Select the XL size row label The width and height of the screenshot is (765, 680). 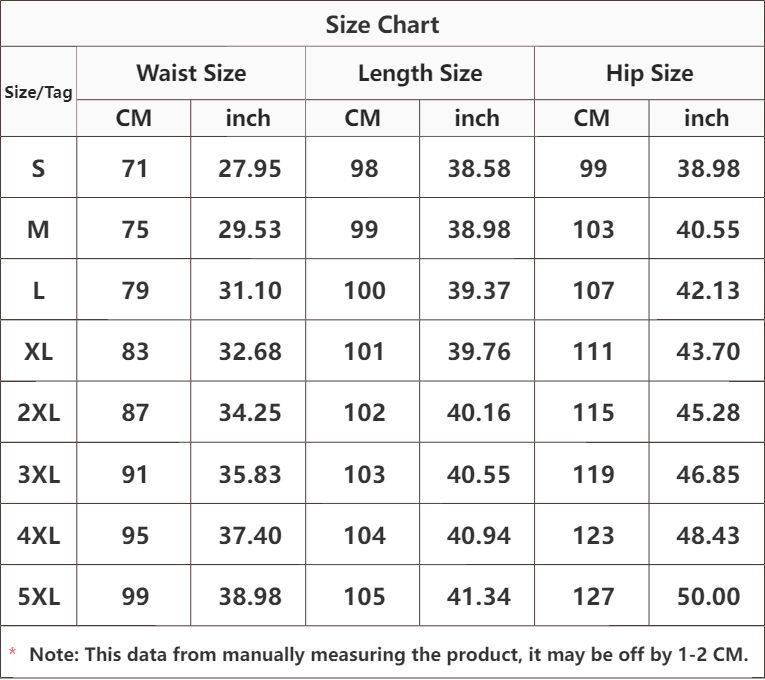pyautogui.click(x=38, y=352)
